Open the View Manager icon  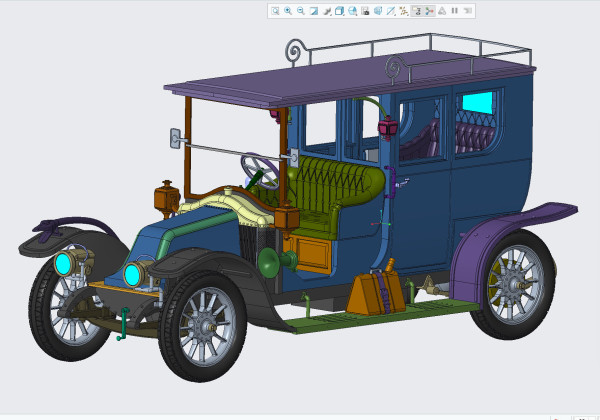(365, 11)
